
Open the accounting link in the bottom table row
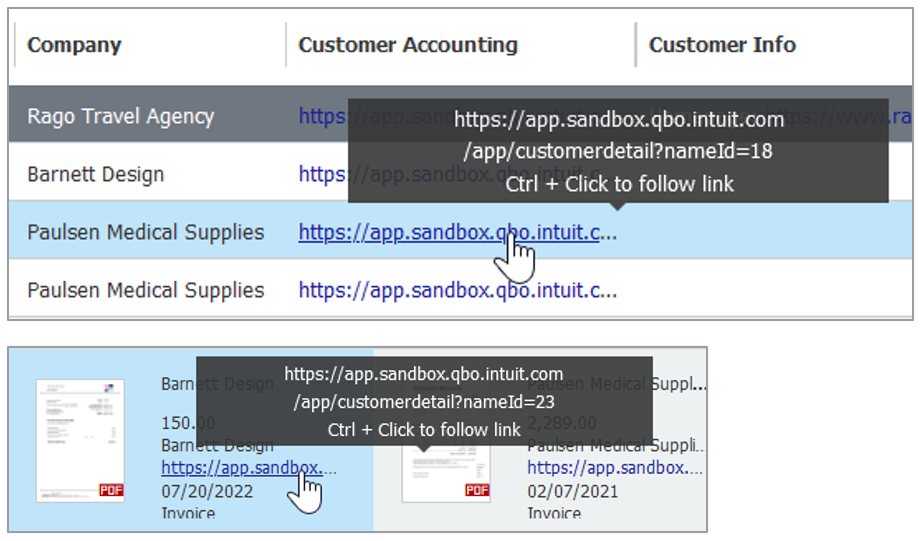pyautogui.click(x=457, y=291)
